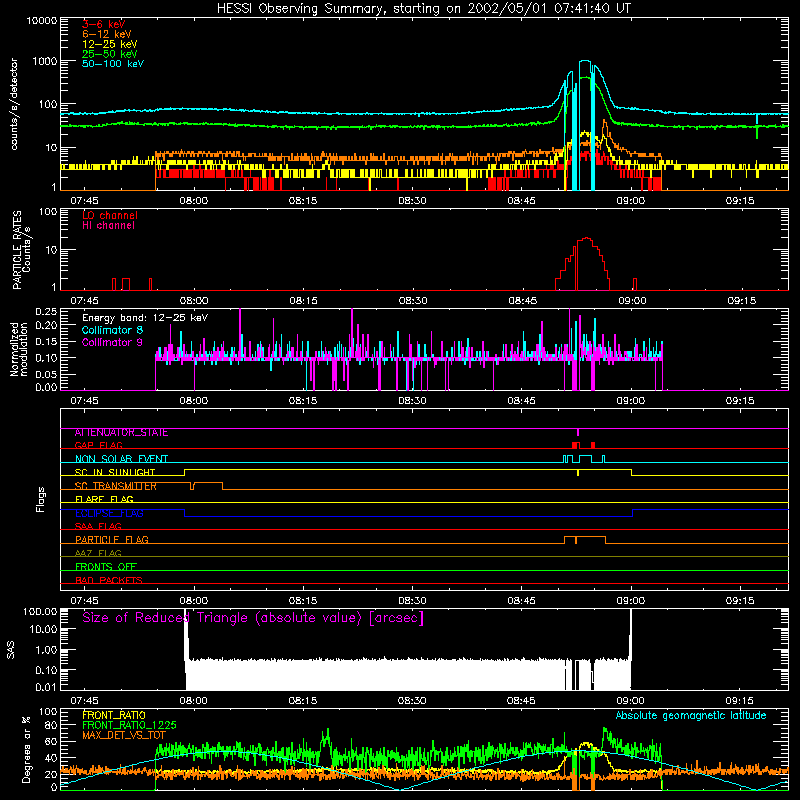
Task: Click the counts/s/detector axis label
Action: pos(14,104)
